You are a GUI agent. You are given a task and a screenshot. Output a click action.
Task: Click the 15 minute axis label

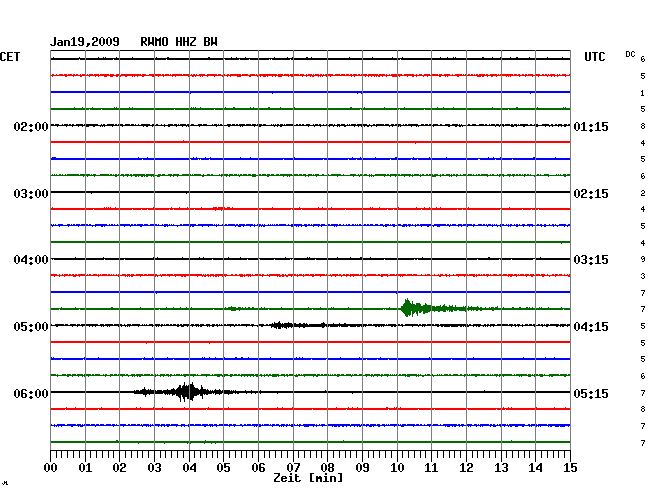point(570,468)
